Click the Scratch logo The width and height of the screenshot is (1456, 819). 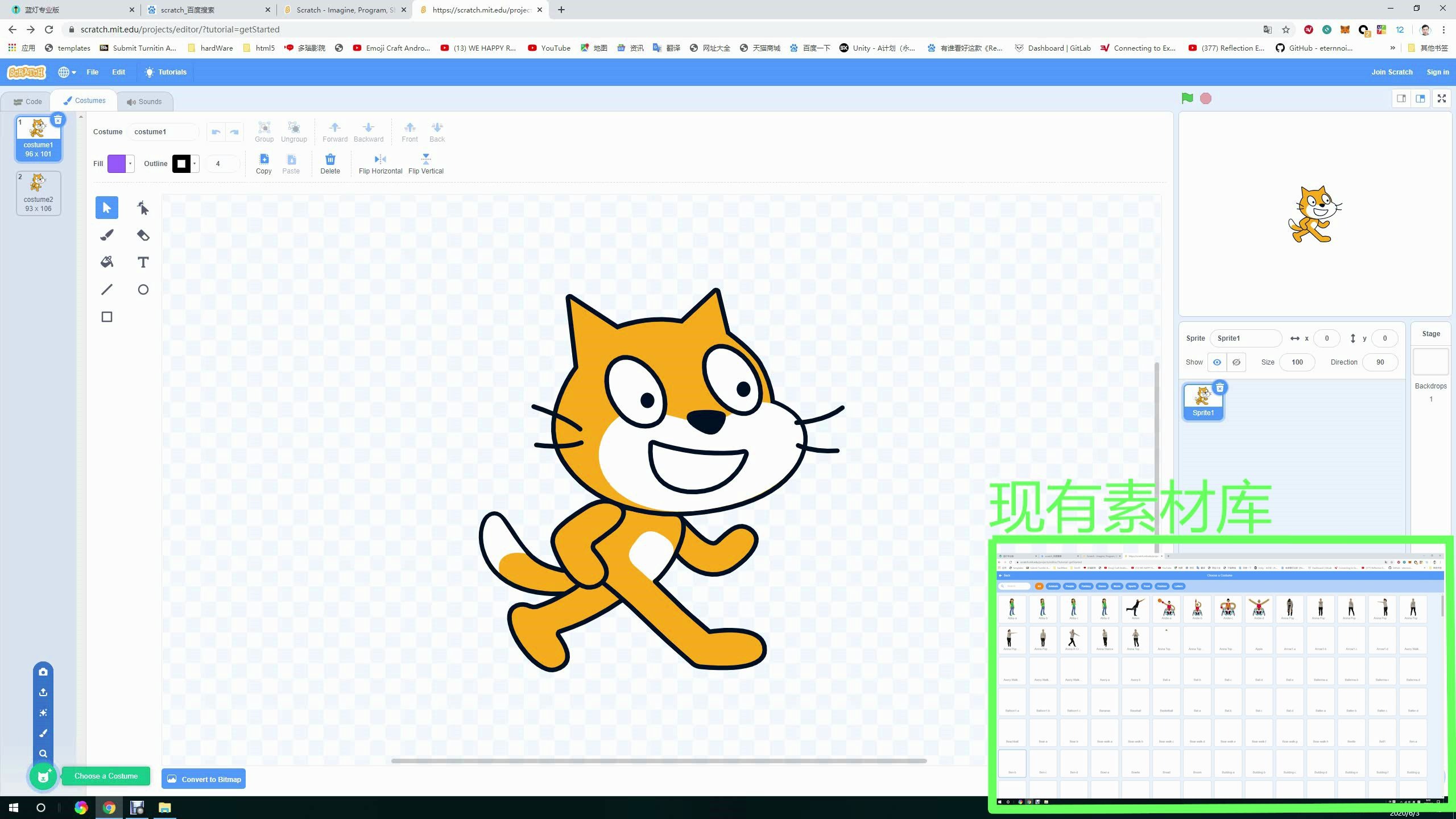(26, 72)
